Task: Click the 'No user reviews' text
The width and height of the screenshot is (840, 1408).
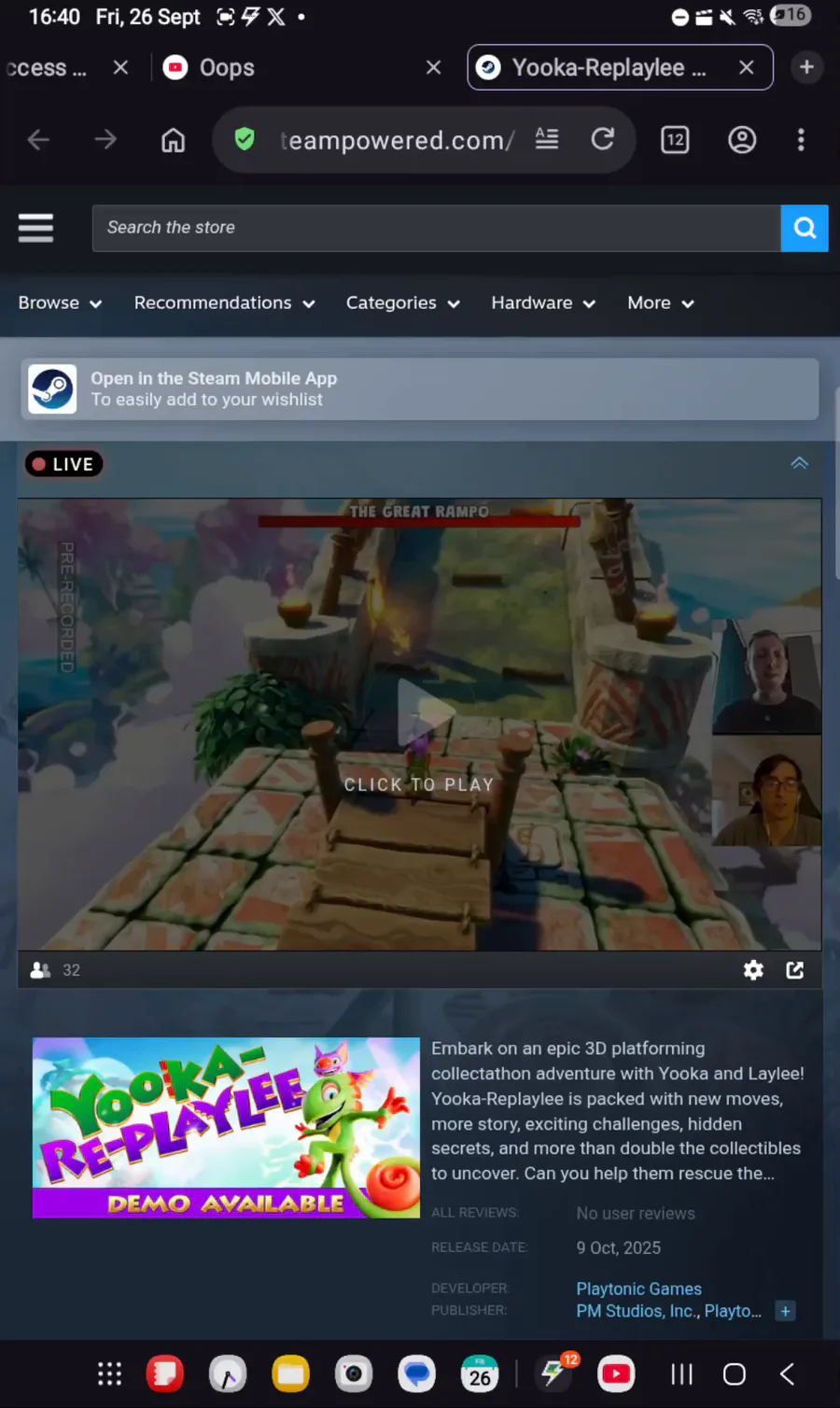Action: 636,1214
